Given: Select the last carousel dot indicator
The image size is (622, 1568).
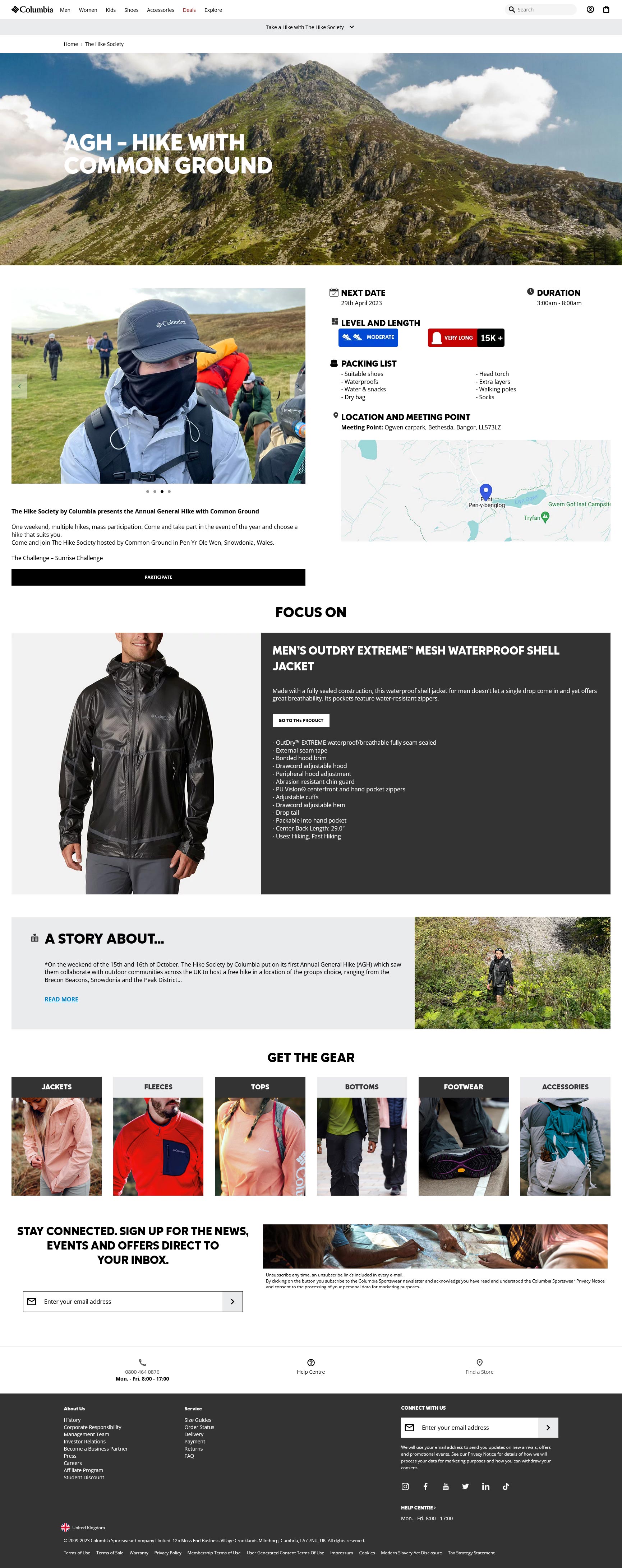Looking at the screenshot, I should pos(169,491).
